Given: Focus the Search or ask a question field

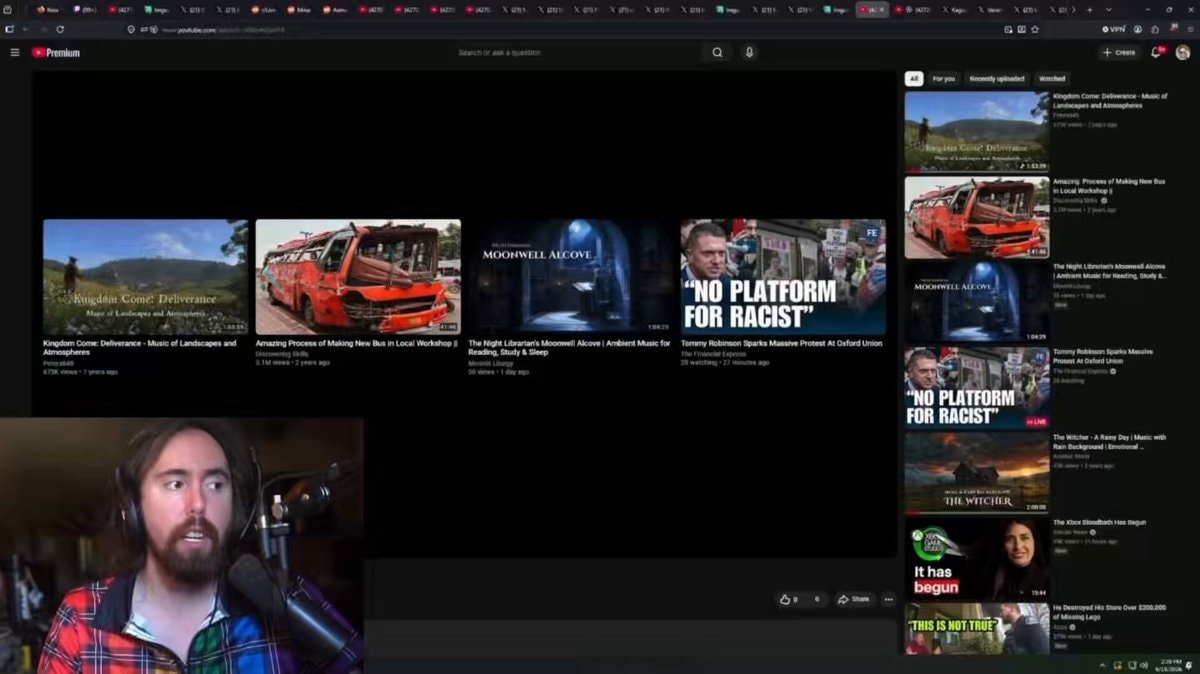Looking at the screenshot, I should pyautogui.click(x=580, y=52).
